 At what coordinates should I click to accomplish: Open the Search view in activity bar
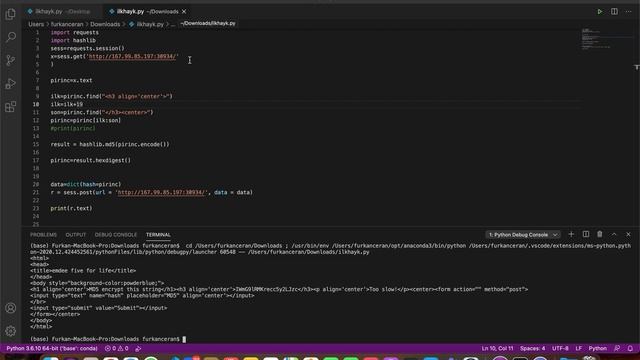pyautogui.click(x=11, y=37)
